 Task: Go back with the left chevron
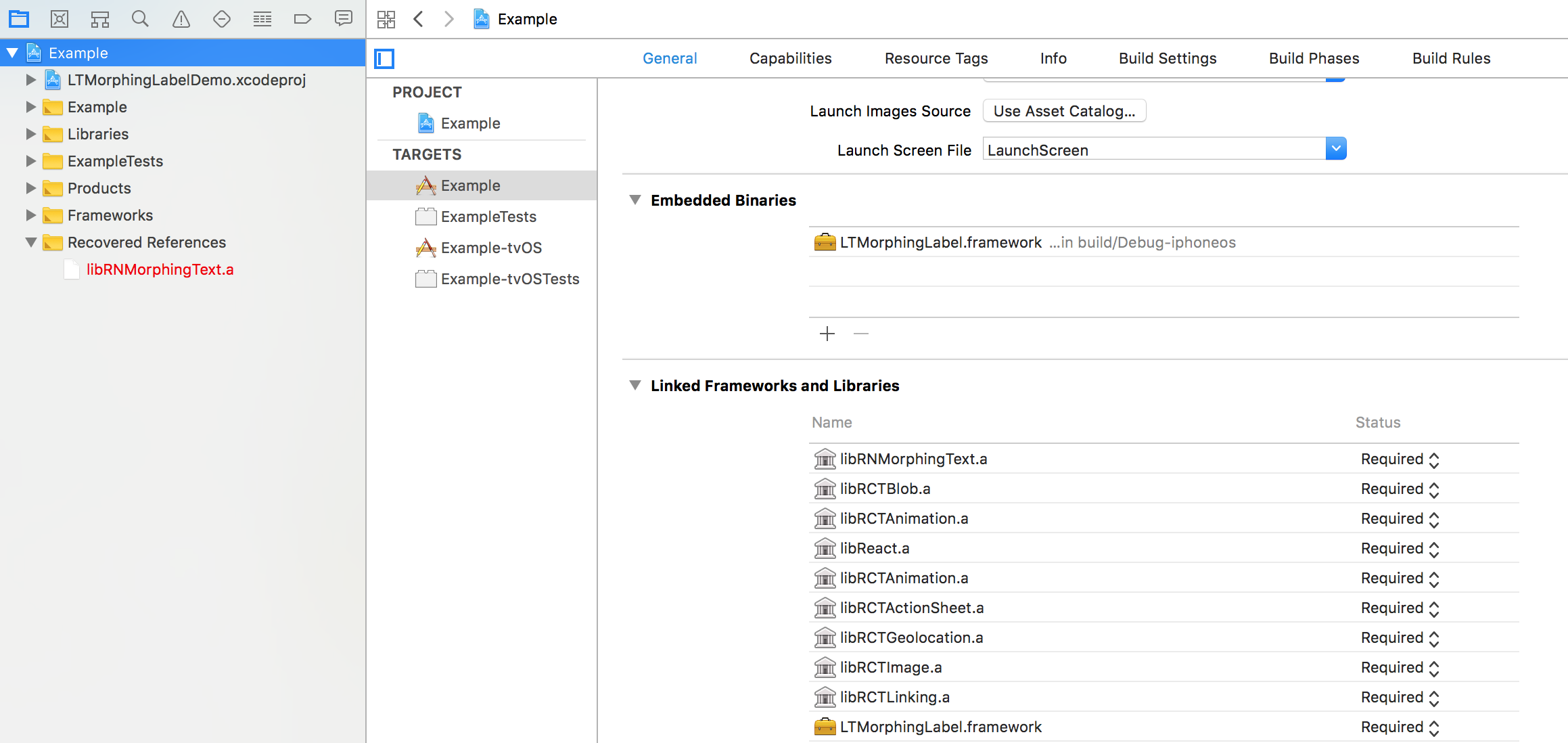click(x=418, y=19)
